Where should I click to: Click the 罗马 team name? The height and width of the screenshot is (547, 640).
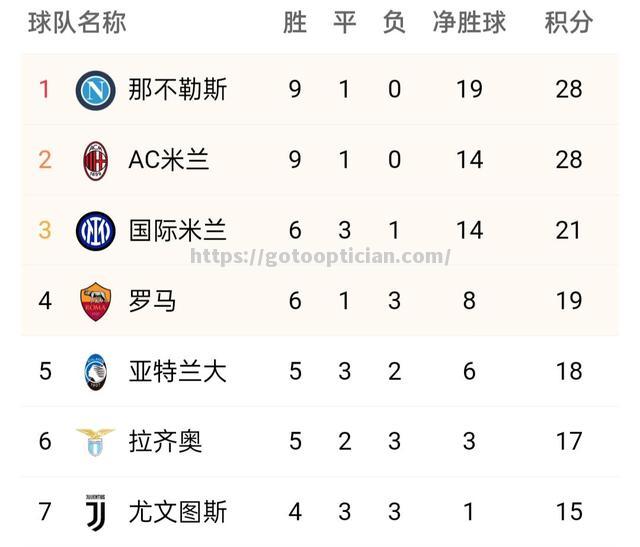152,301
